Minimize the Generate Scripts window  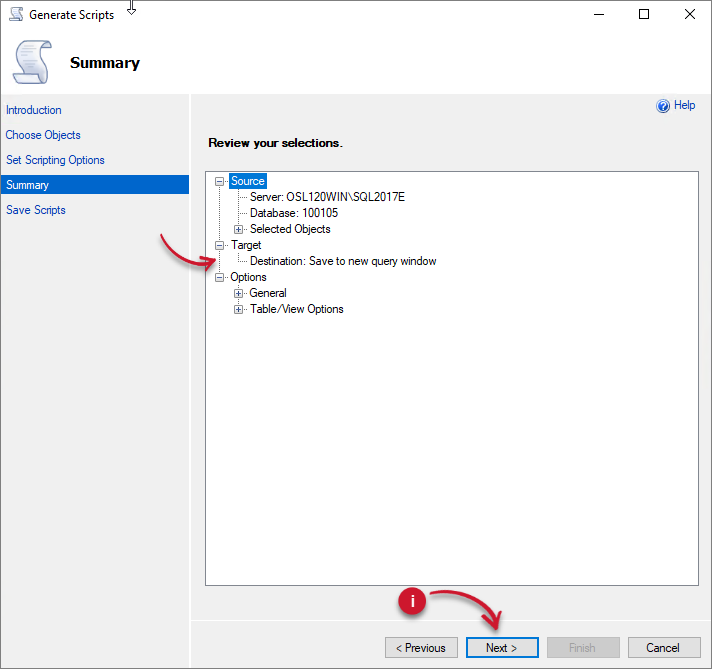(599, 15)
